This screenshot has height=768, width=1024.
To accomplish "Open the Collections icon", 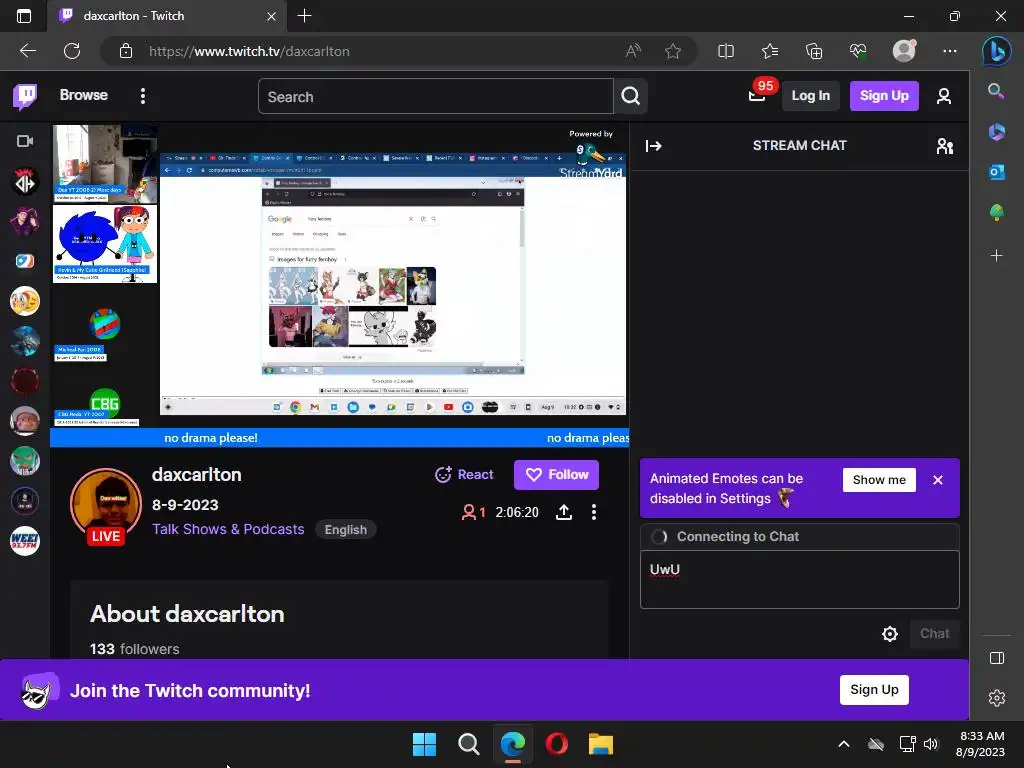I will [x=814, y=51].
